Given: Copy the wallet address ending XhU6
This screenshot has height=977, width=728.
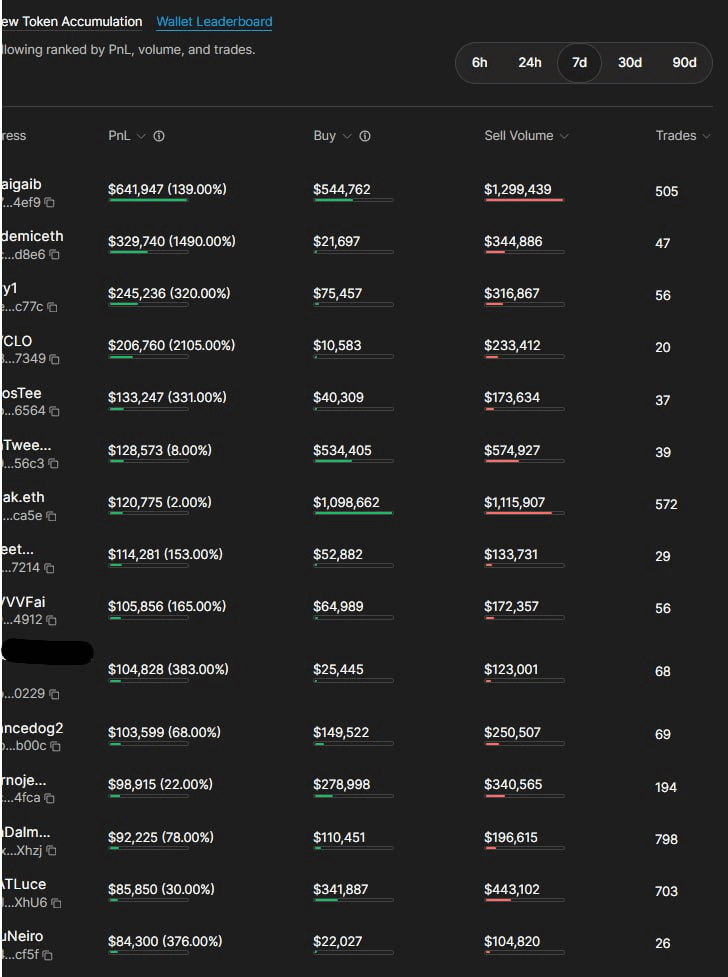Looking at the screenshot, I should 56,903.
